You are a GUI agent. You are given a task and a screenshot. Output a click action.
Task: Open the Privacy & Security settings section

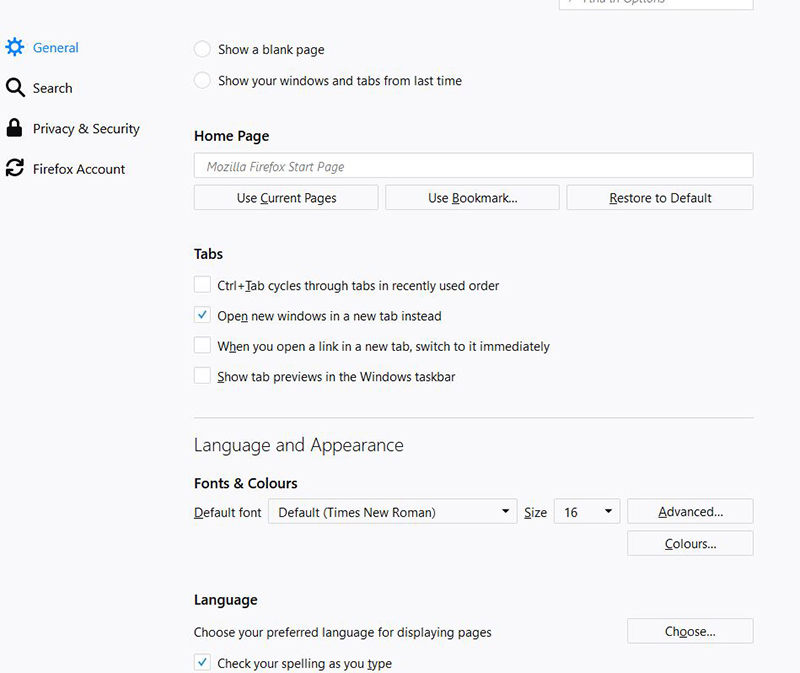click(86, 129)
